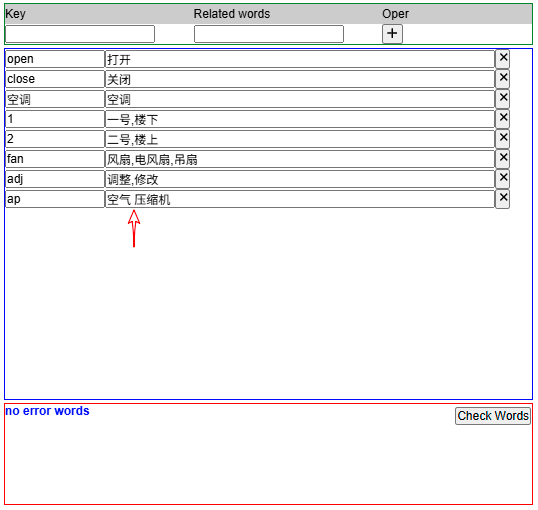Delete the ap row via its X icon
The image size is (538, 510).
(503, 198)
